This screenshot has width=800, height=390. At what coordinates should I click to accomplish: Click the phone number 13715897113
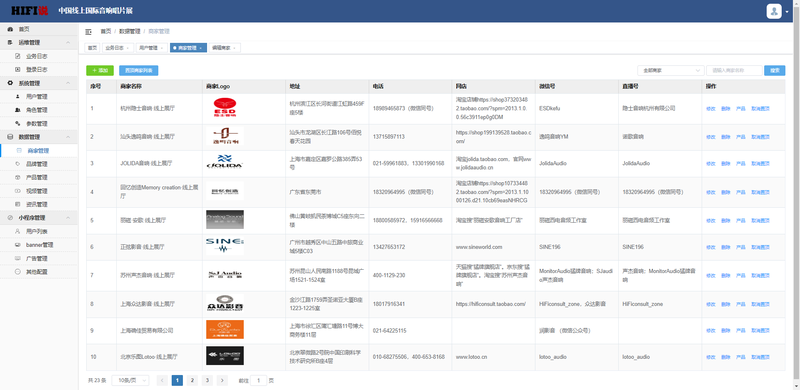(389, 137)
